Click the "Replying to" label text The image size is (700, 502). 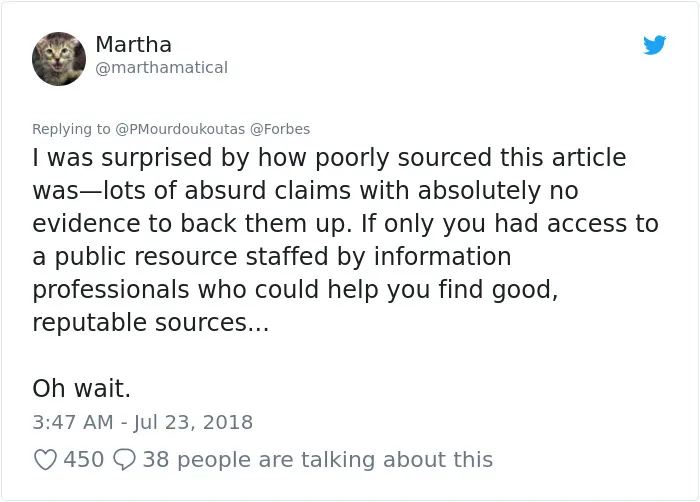coord(71,129)
